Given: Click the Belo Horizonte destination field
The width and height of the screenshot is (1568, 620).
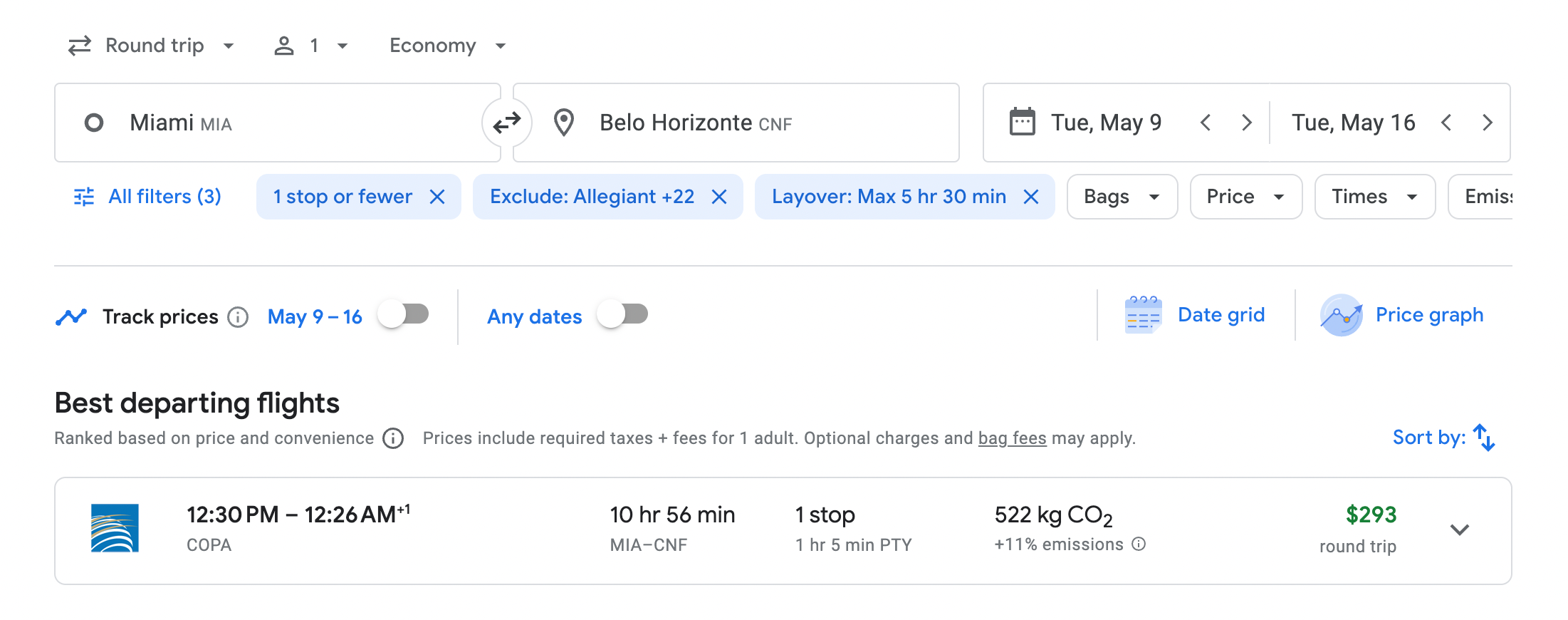Looking at the screenshot, I should coord(736,123).
